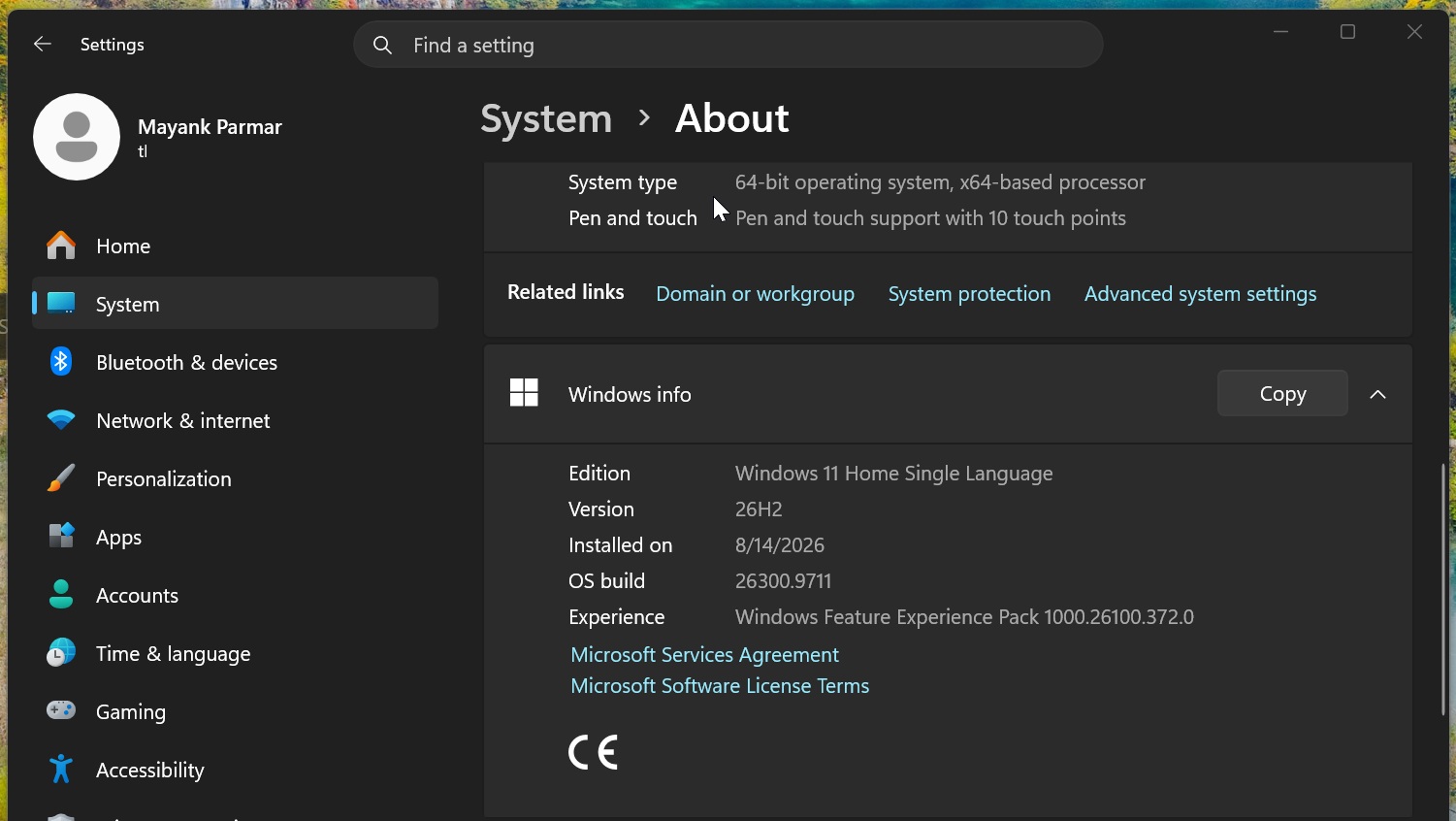Click Pen and touch support value
Viewport: 1456px width, 821px height.
tap(930, 218)
